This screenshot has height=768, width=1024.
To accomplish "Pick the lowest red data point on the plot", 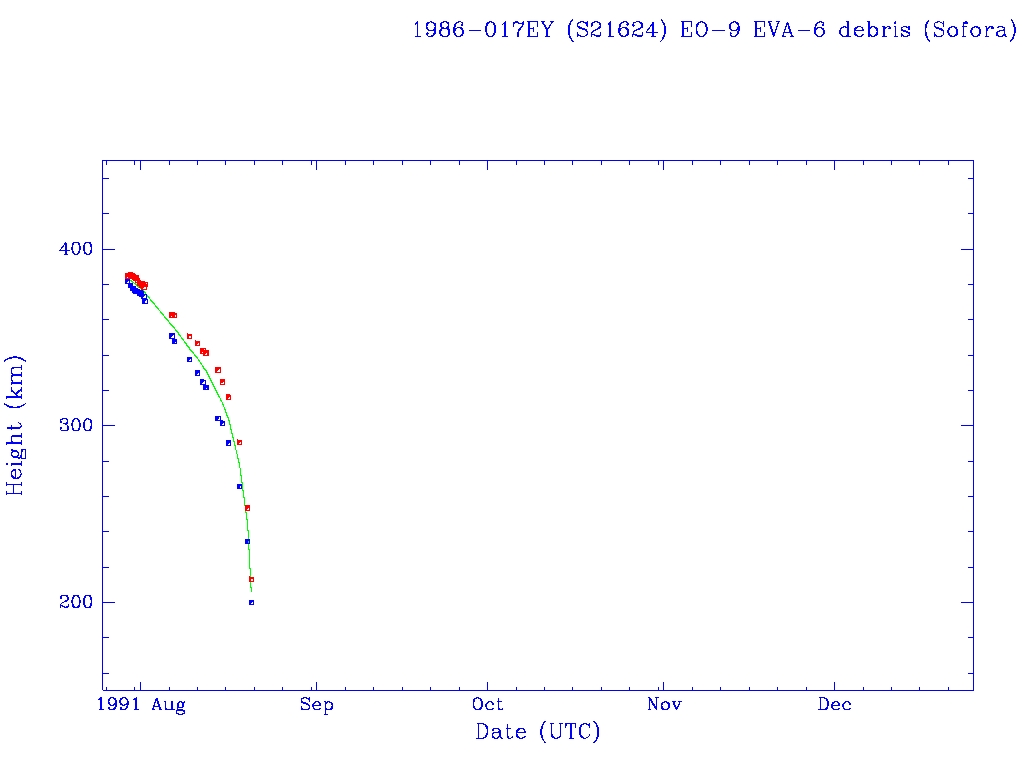I will 251,579.
